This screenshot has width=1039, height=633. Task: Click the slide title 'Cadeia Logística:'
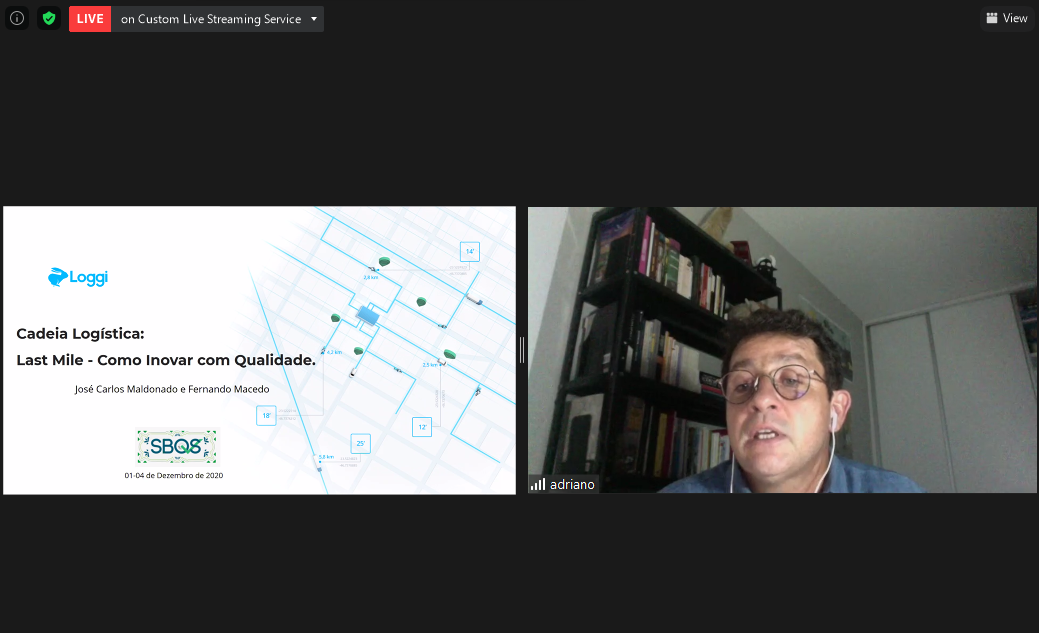coord(80,334)
